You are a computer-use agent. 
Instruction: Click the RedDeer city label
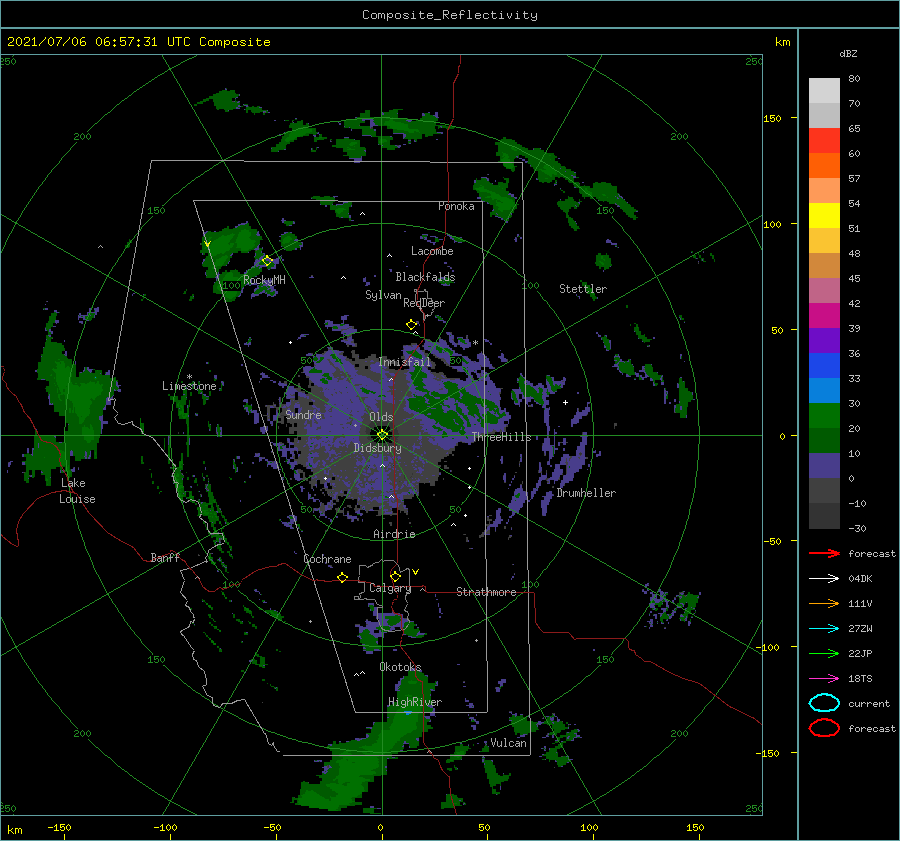[424, 303]
